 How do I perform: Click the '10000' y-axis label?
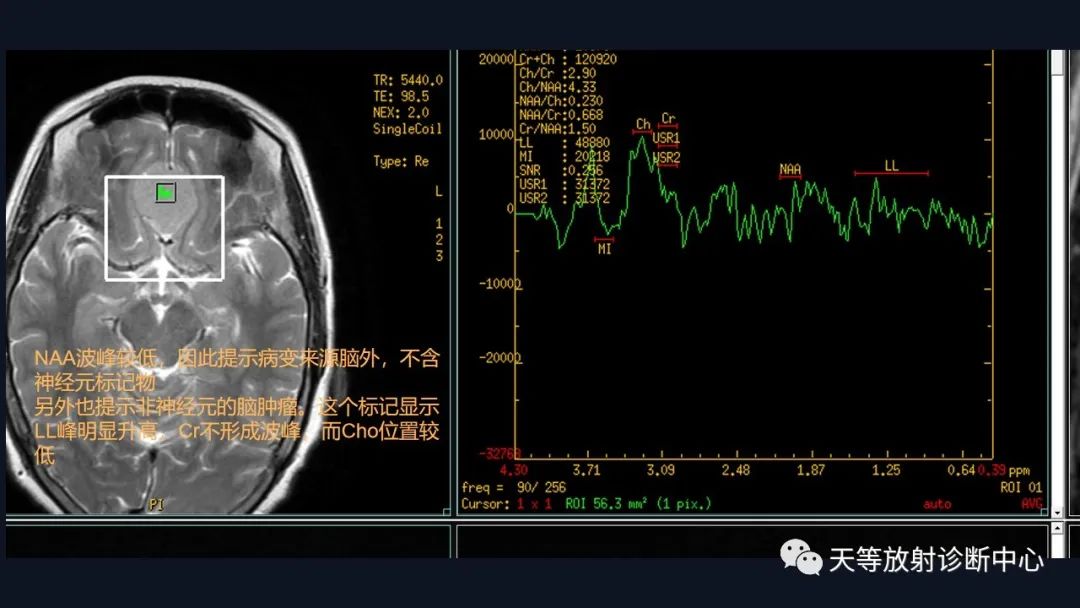point(497,134)
